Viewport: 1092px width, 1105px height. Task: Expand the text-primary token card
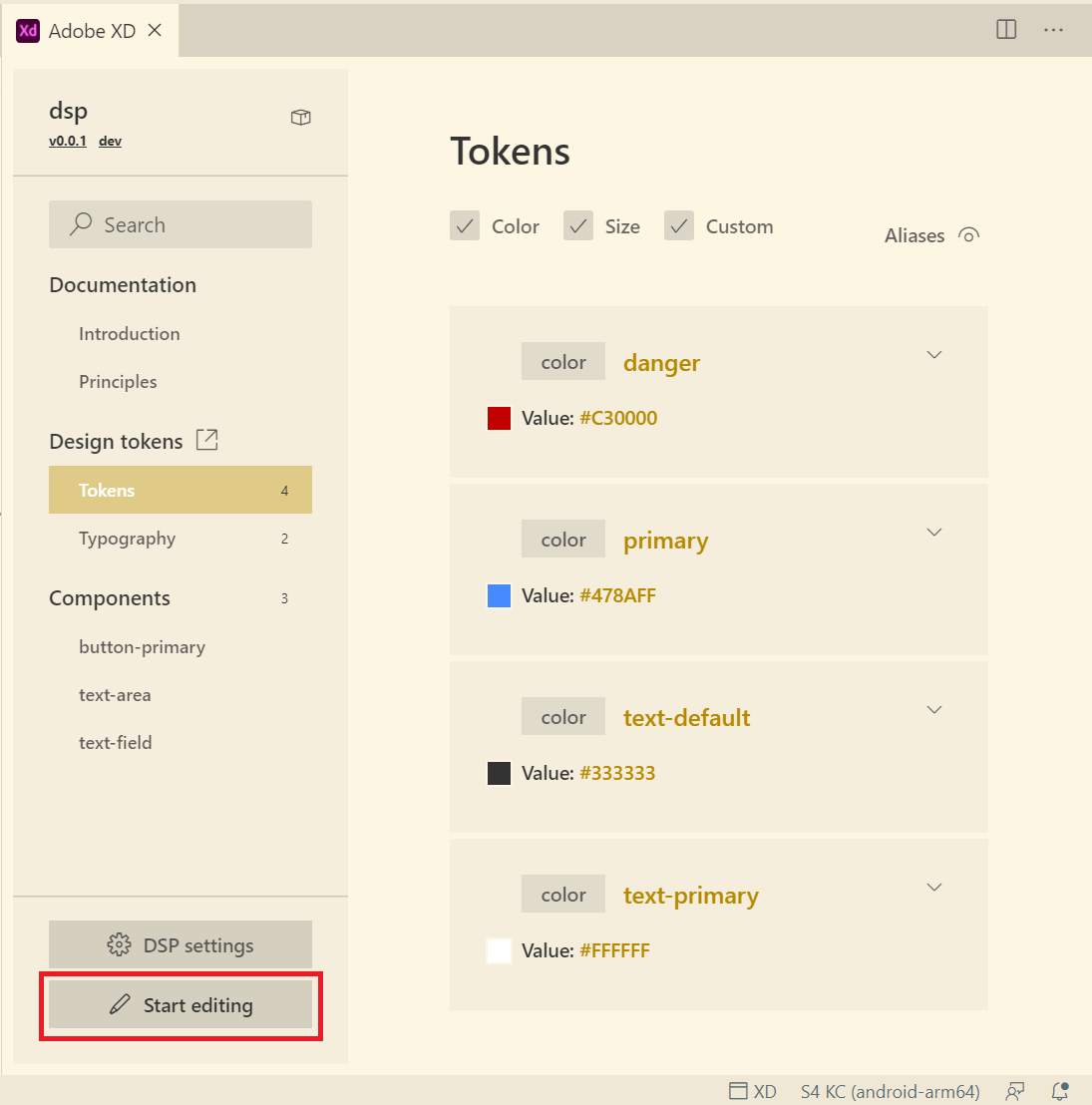(x=934, y=888)
